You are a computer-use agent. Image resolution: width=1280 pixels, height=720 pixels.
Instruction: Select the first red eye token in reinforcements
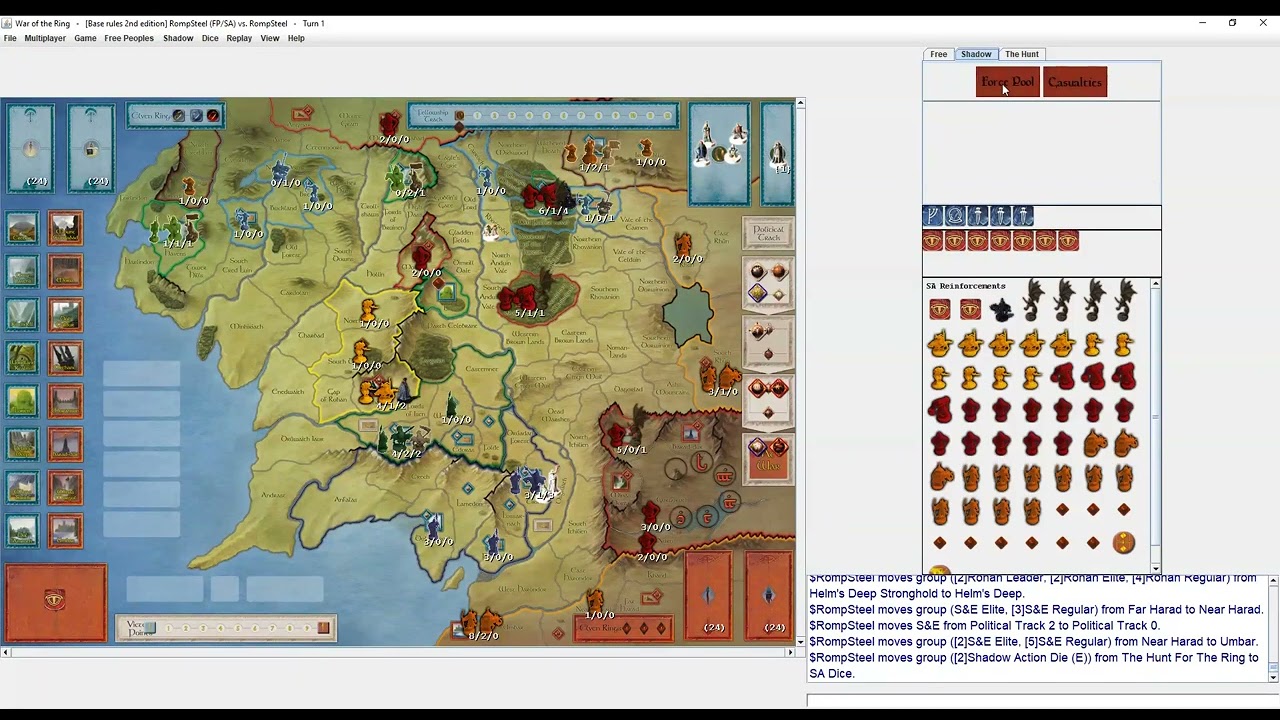[940, 310]
